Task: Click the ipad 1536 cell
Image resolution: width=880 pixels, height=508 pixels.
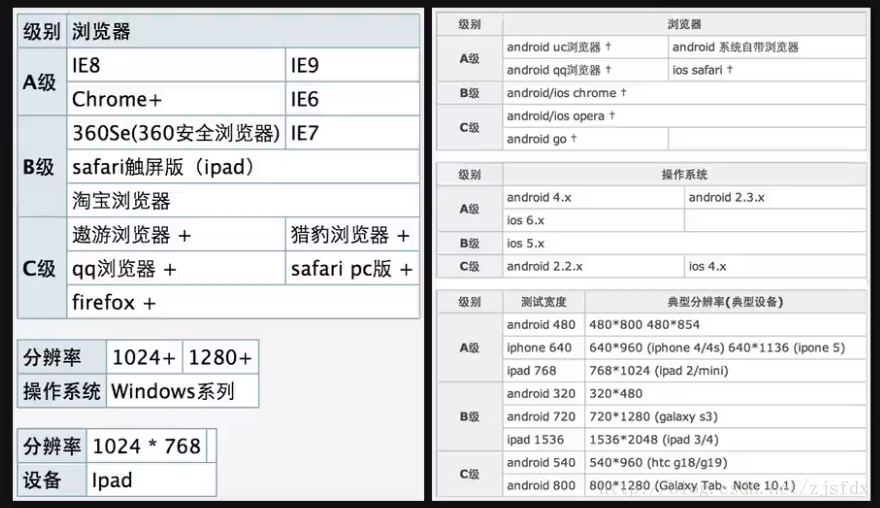Action: tap(544, 440)
